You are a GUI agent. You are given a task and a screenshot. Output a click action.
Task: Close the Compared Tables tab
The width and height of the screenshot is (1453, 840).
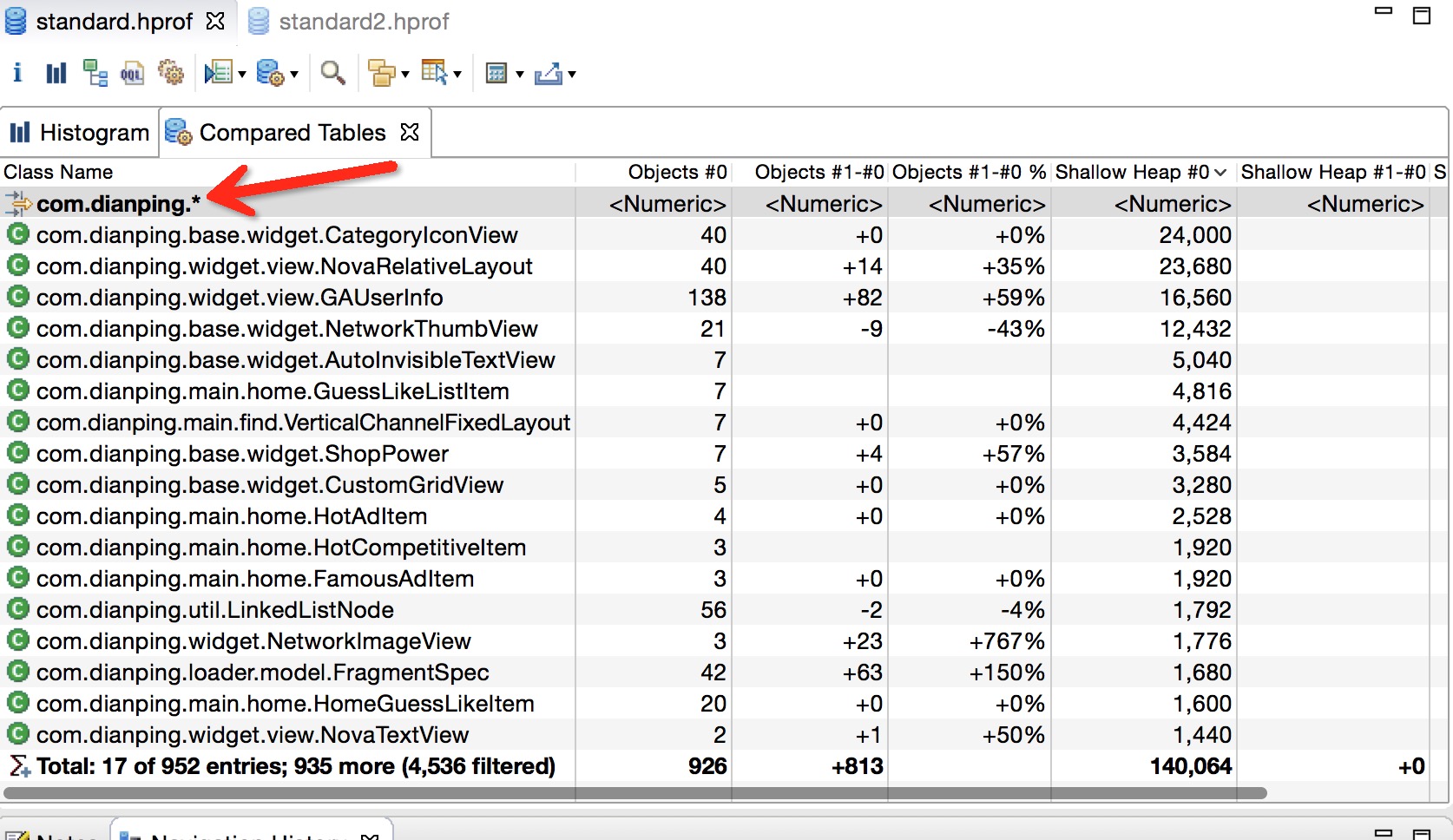(408, 132)
